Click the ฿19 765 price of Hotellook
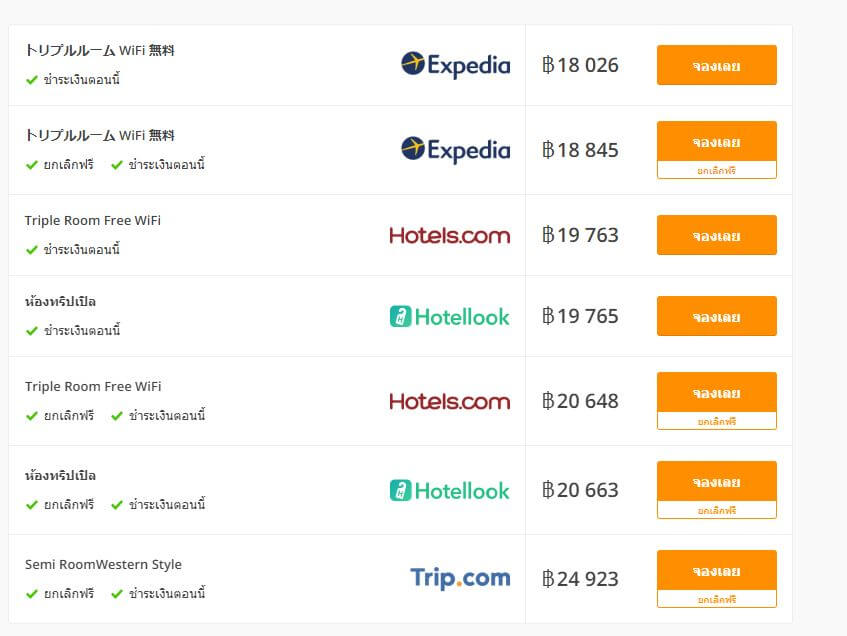Screen dimensions: 847x636 click(x=580, y=316)
